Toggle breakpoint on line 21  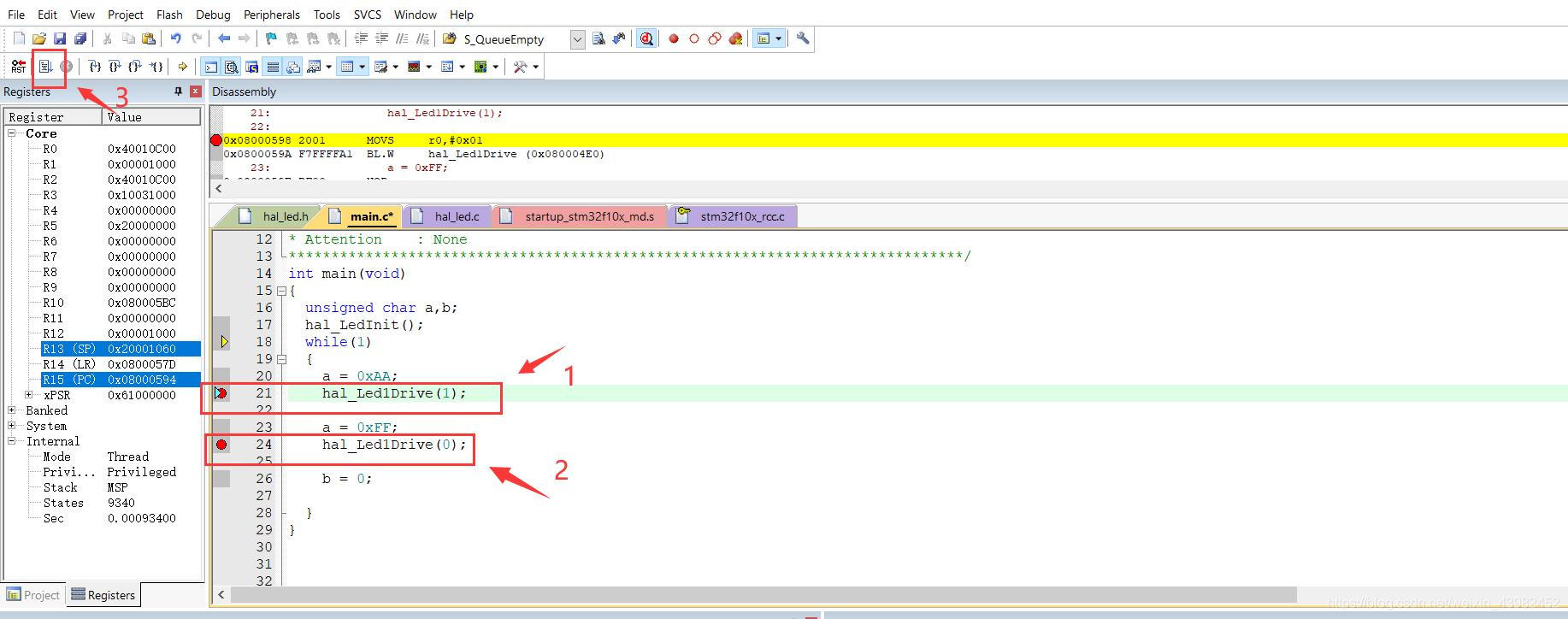(221, 393)
